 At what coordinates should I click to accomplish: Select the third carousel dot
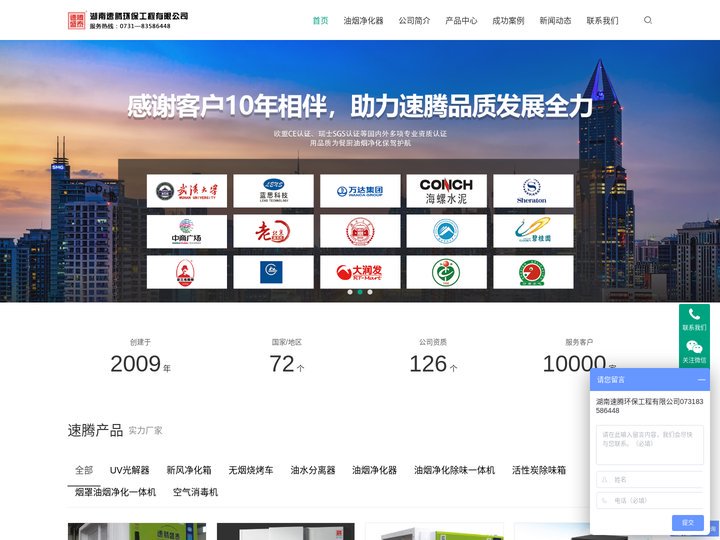pos(370,292)
